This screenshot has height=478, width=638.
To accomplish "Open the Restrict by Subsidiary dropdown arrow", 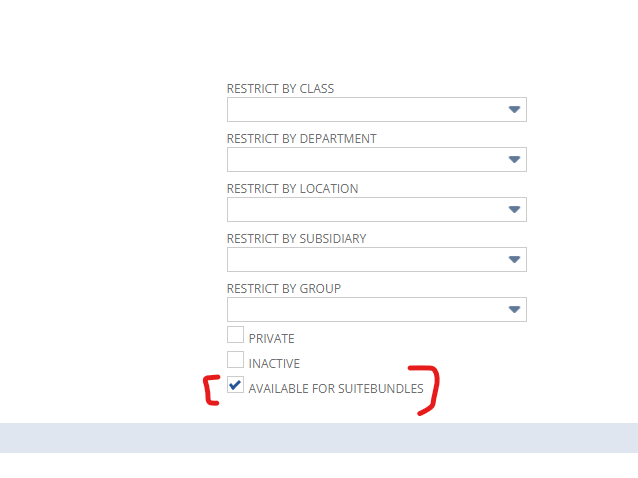I will coord(514,259).
